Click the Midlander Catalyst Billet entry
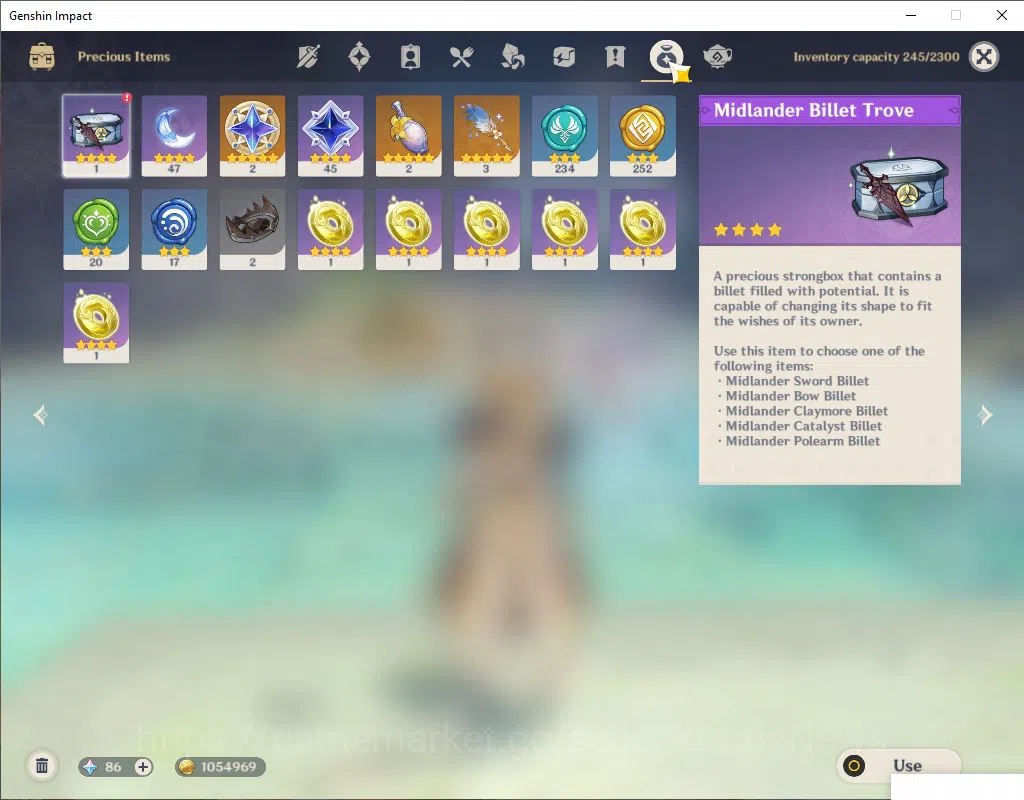Viewport: 1024px width, 800px height. pyautogui.click(x=803, y=426)
